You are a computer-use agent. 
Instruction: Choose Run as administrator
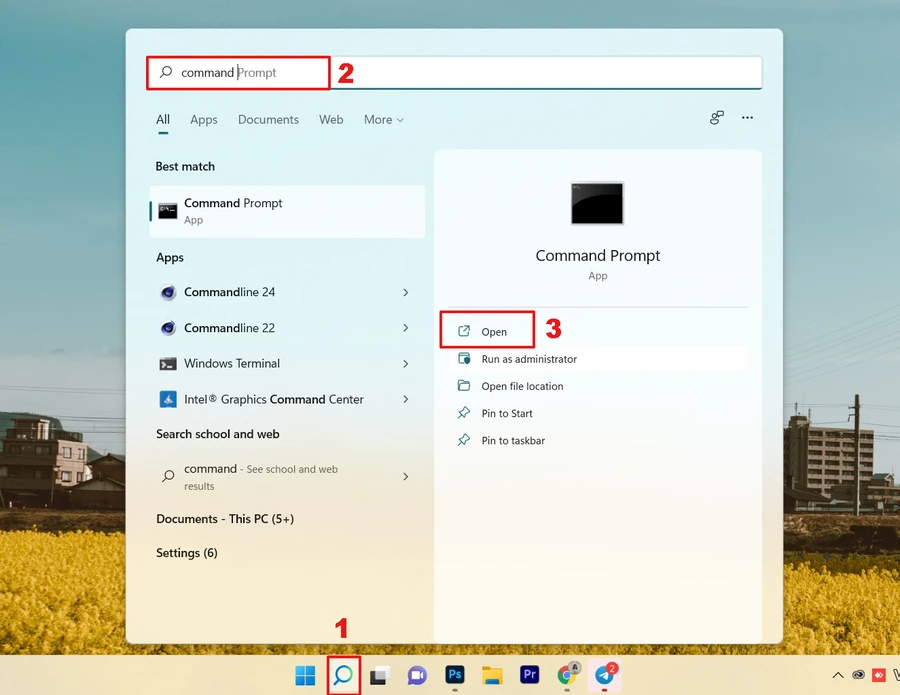[x=598, y=359]
